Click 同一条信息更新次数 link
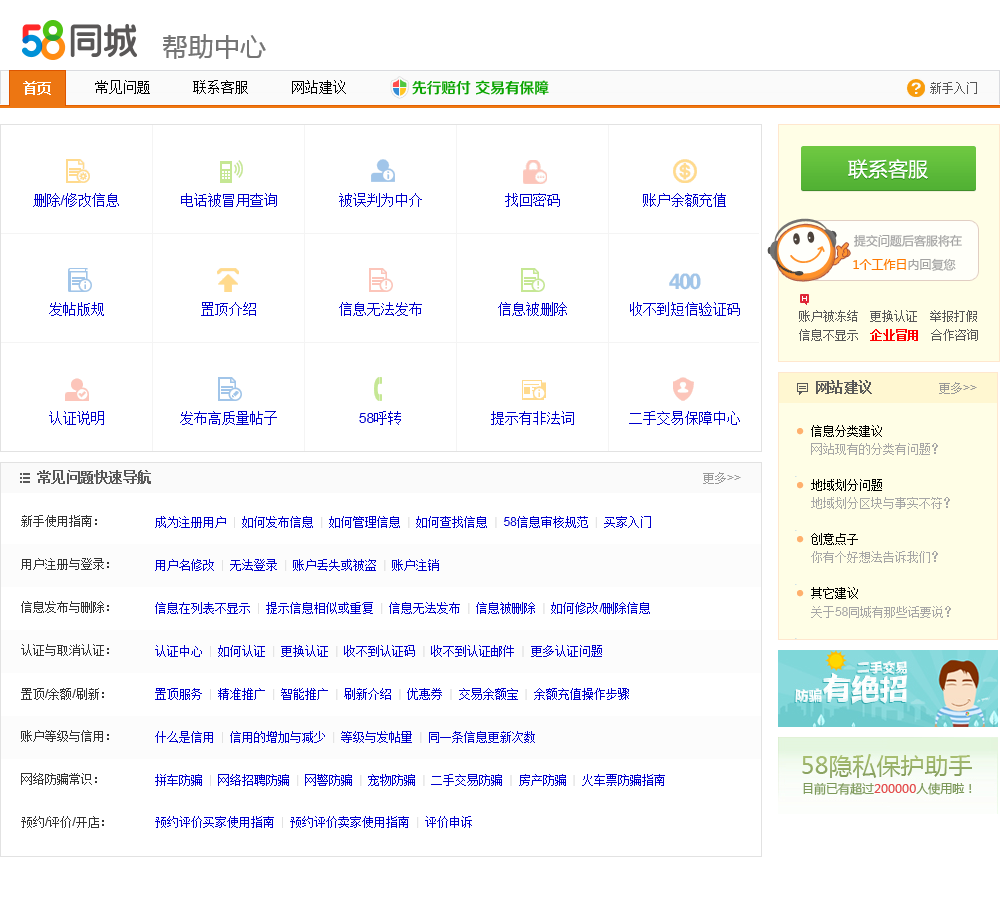This screenshot has width=1000, height=909. click(x=482, y=737)
